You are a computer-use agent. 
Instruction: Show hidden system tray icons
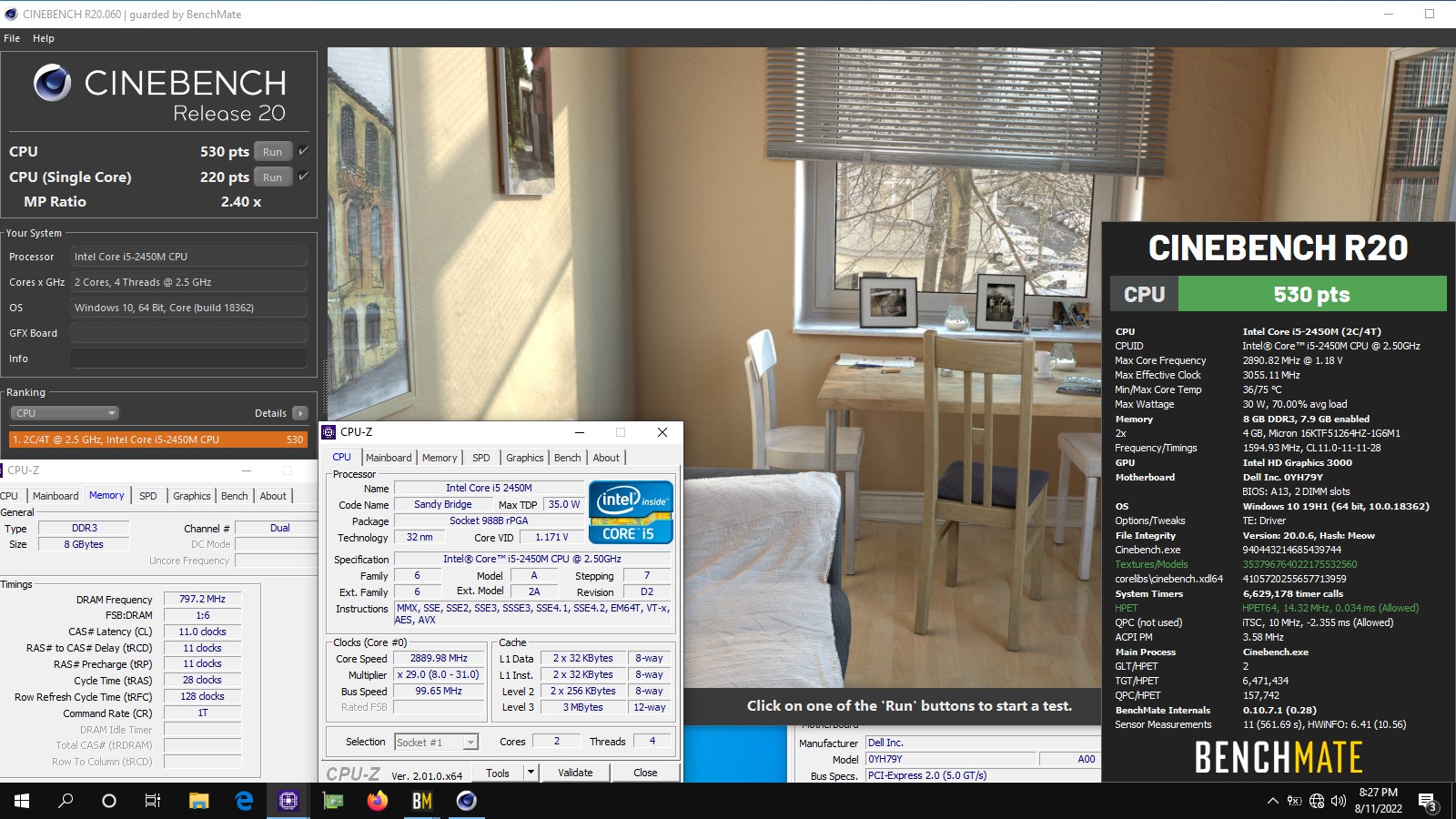pyautogui.click(x=1272, y=801)
